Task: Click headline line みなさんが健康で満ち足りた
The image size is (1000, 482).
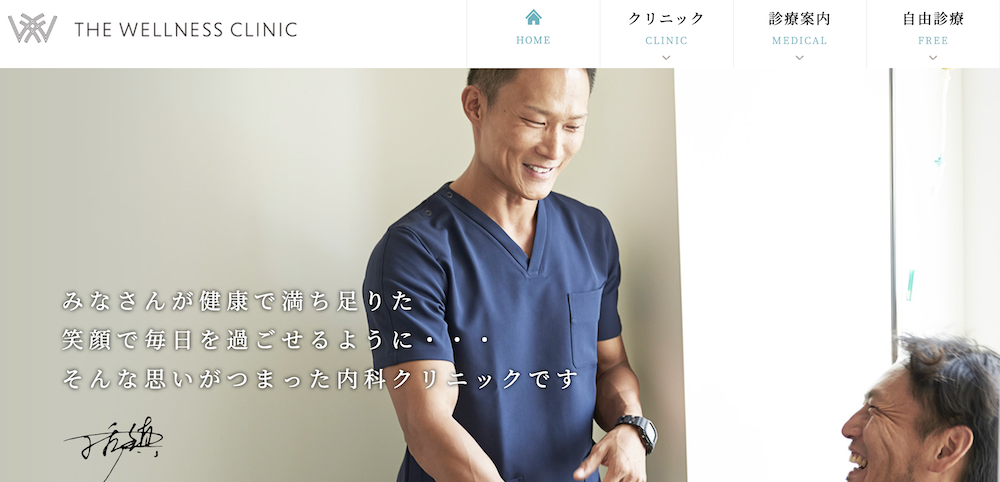Action: (x=238, y=301)
